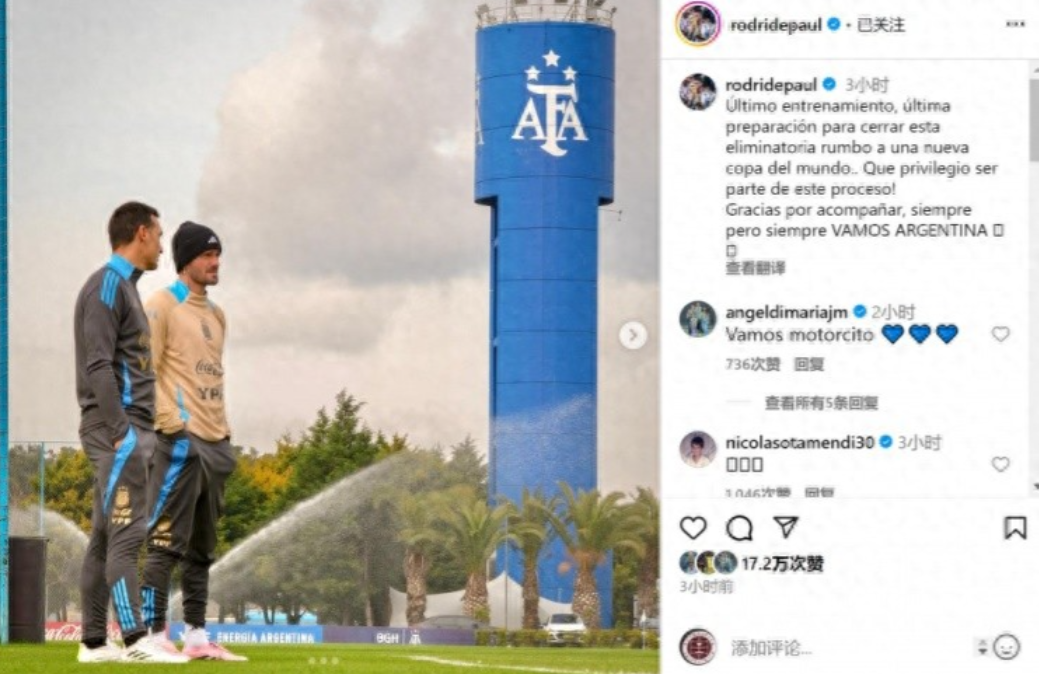This screenshot has width=1039, height=674.
Task: Save the post with the bookmark icon
Action: pos(1014,528)
